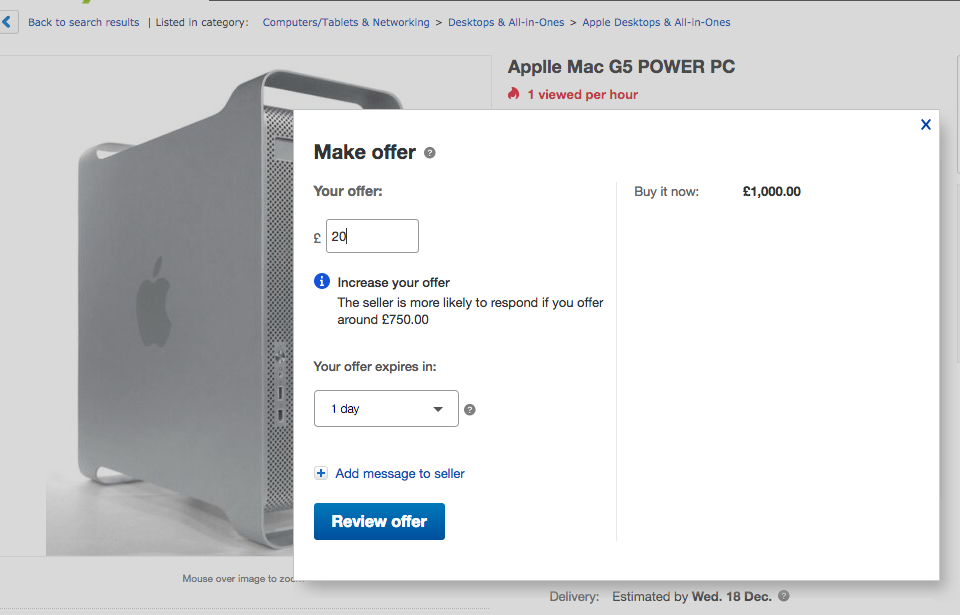Close the Make offer dialog
960x615 pixels.
926,124
